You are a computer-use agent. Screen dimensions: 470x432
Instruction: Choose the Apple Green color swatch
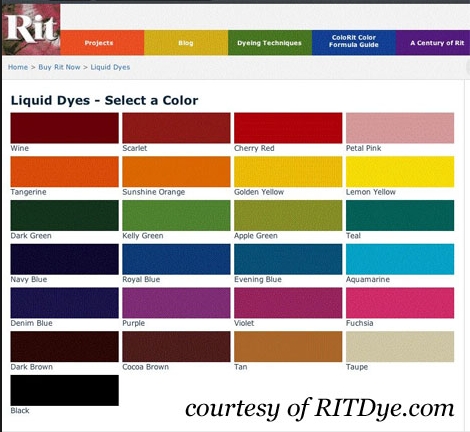click(x=288, y=215)
